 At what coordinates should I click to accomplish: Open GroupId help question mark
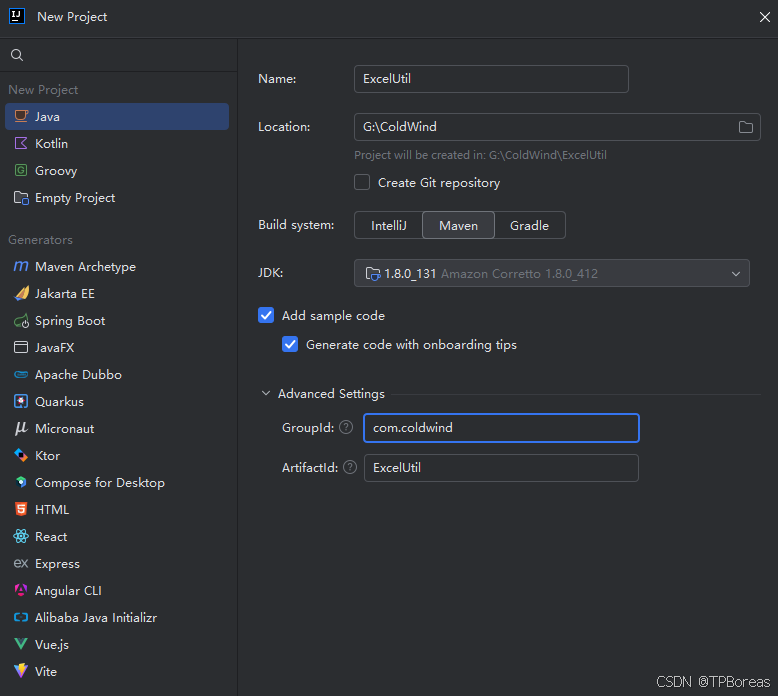click(346, 427)
